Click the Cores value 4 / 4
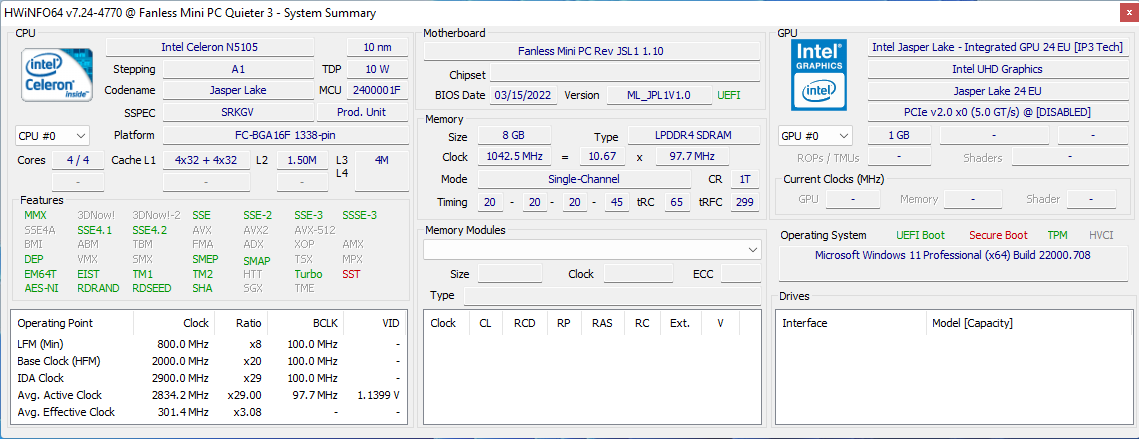1139x439 pixels. (x=78, y=160)
